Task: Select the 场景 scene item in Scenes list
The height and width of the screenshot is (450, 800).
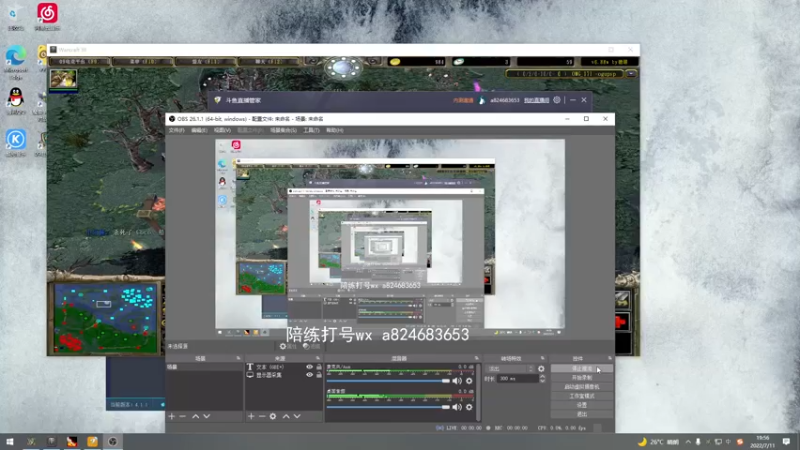Action: click(204, 367)
